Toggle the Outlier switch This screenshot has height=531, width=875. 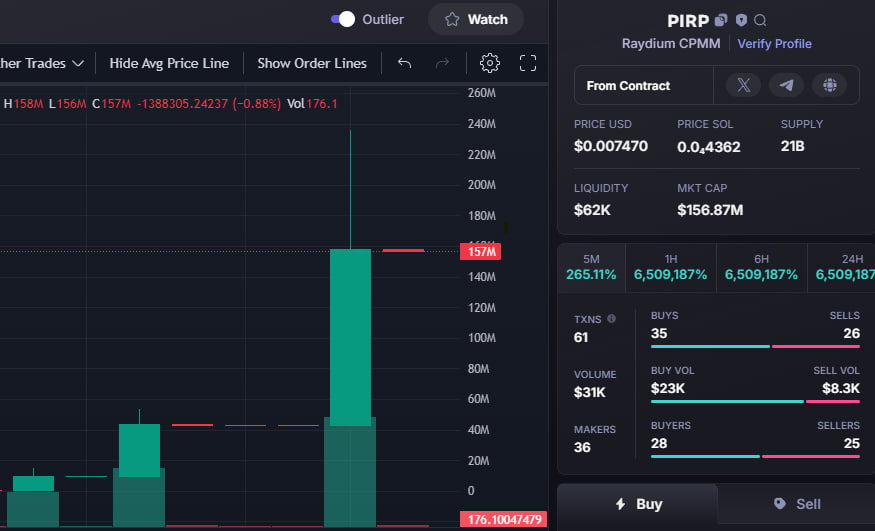point(343,20)
